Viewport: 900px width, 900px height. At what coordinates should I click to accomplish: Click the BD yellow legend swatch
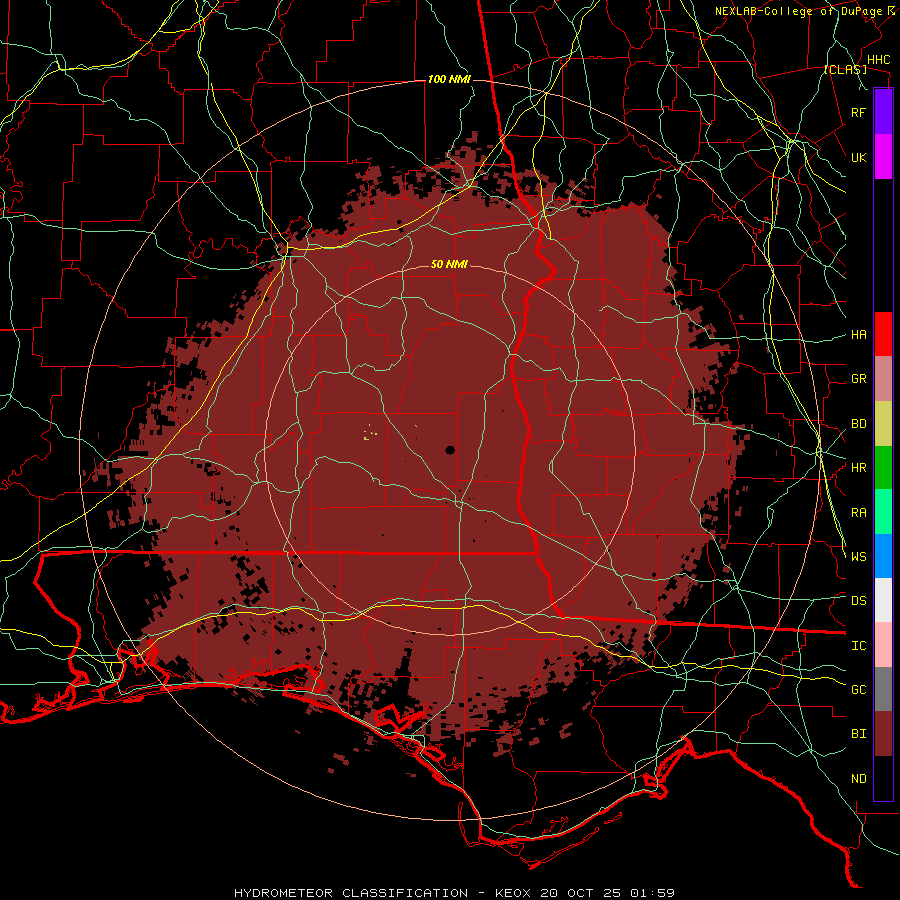[x=883, y=424]
